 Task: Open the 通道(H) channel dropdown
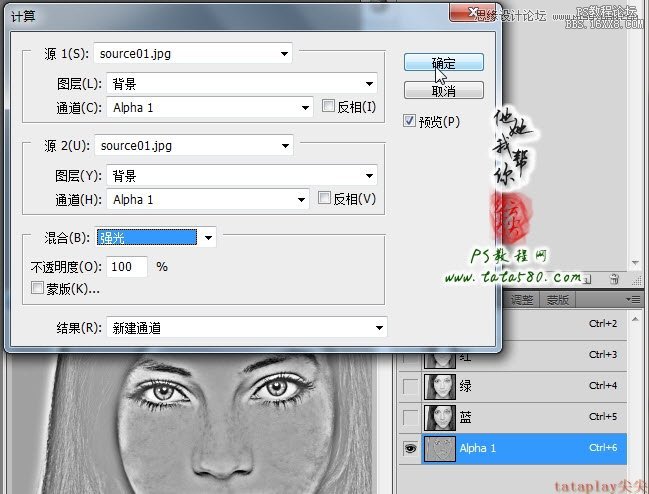click(208, 199)
